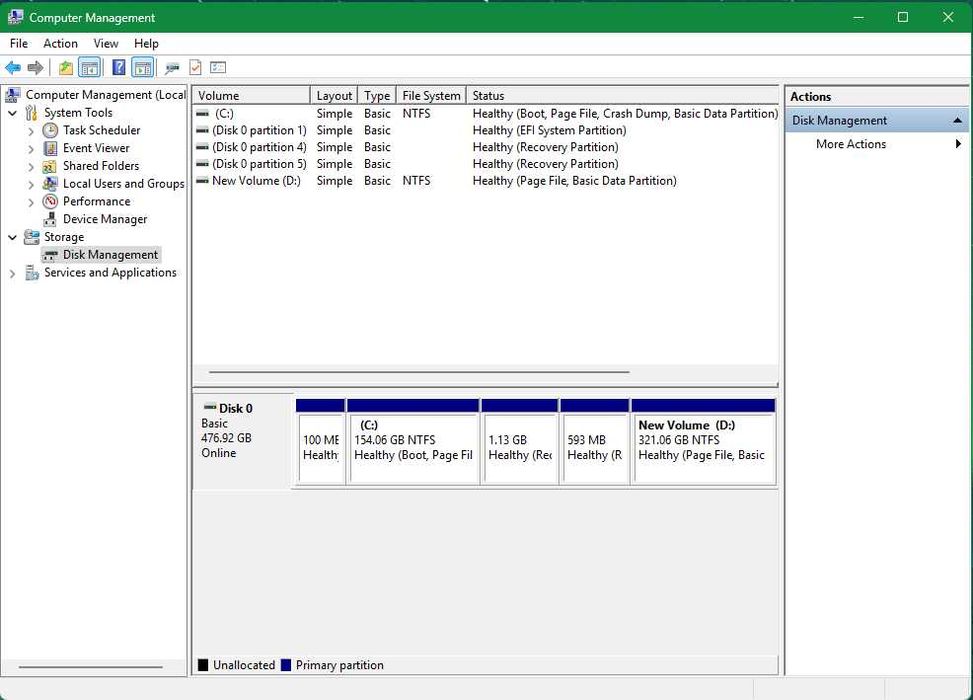The height and width of the screenshot is (700, 973).
Task: Select Disk 0 partition 1 volume row
Action: 486,130
